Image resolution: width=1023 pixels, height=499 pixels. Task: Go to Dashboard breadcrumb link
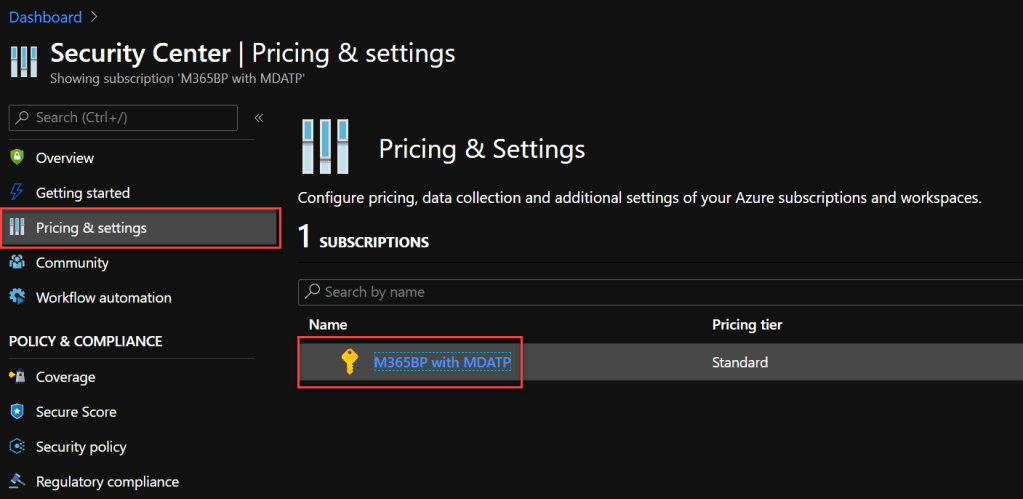(45, 17)
